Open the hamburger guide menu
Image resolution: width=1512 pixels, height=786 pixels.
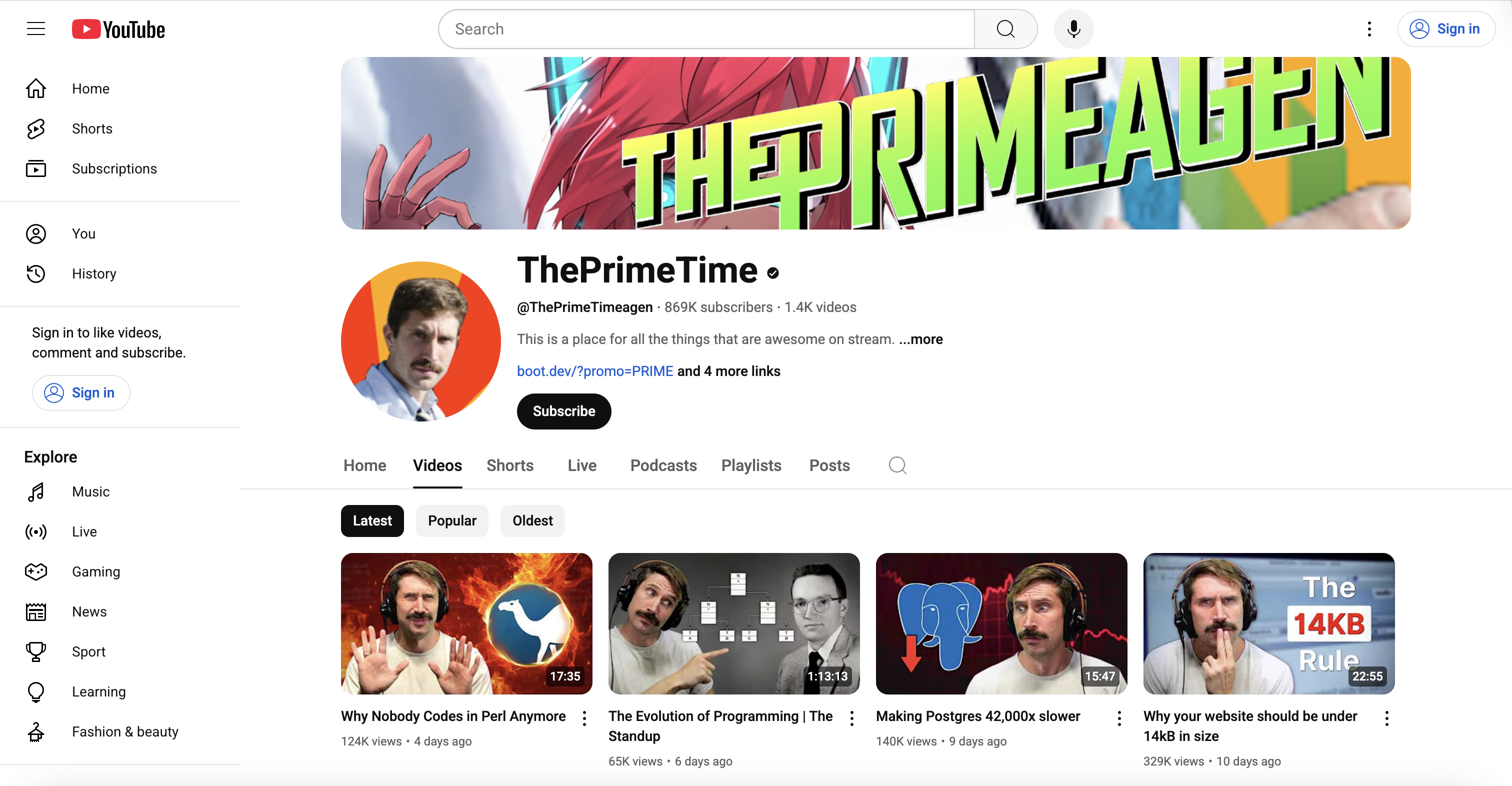point(36,29)
